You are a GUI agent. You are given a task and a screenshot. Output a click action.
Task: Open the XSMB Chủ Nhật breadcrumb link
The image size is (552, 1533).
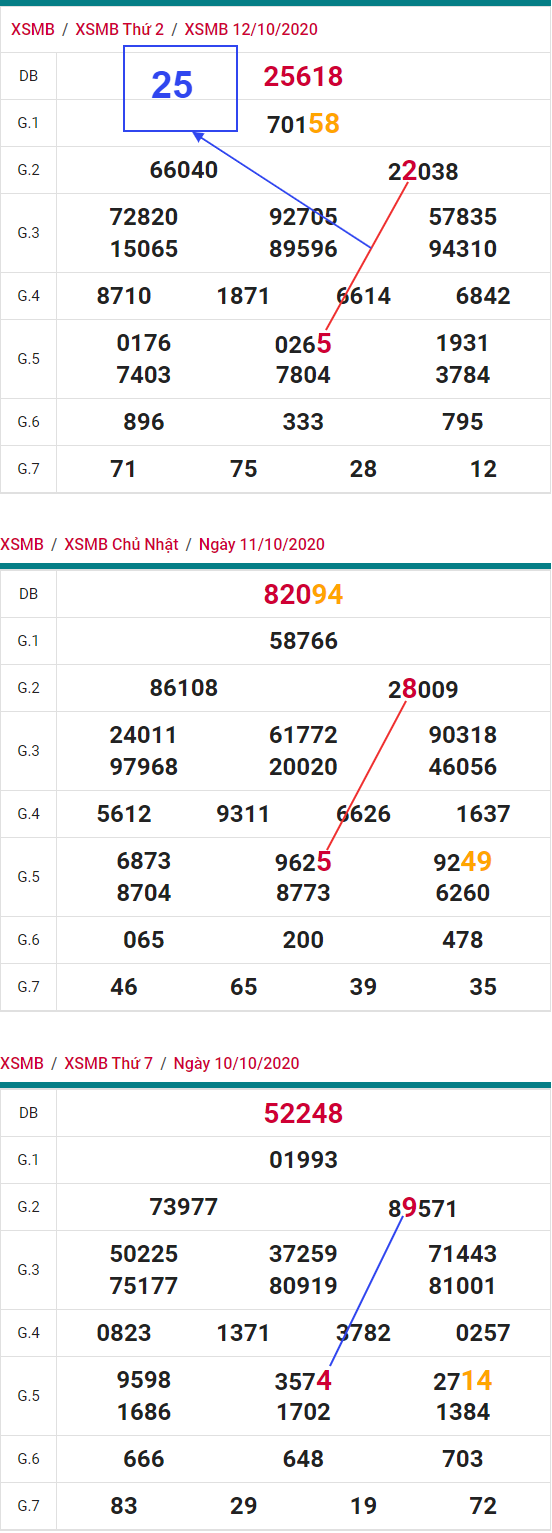click(x=121, y=544)
